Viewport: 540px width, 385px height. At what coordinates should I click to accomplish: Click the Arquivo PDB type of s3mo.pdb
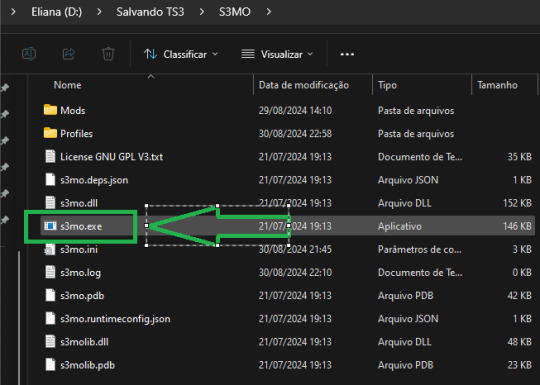[405, 296]
